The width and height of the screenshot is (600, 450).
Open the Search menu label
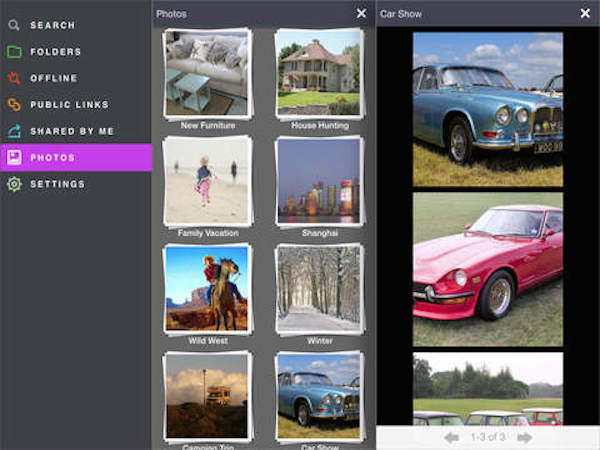(52, 25)
